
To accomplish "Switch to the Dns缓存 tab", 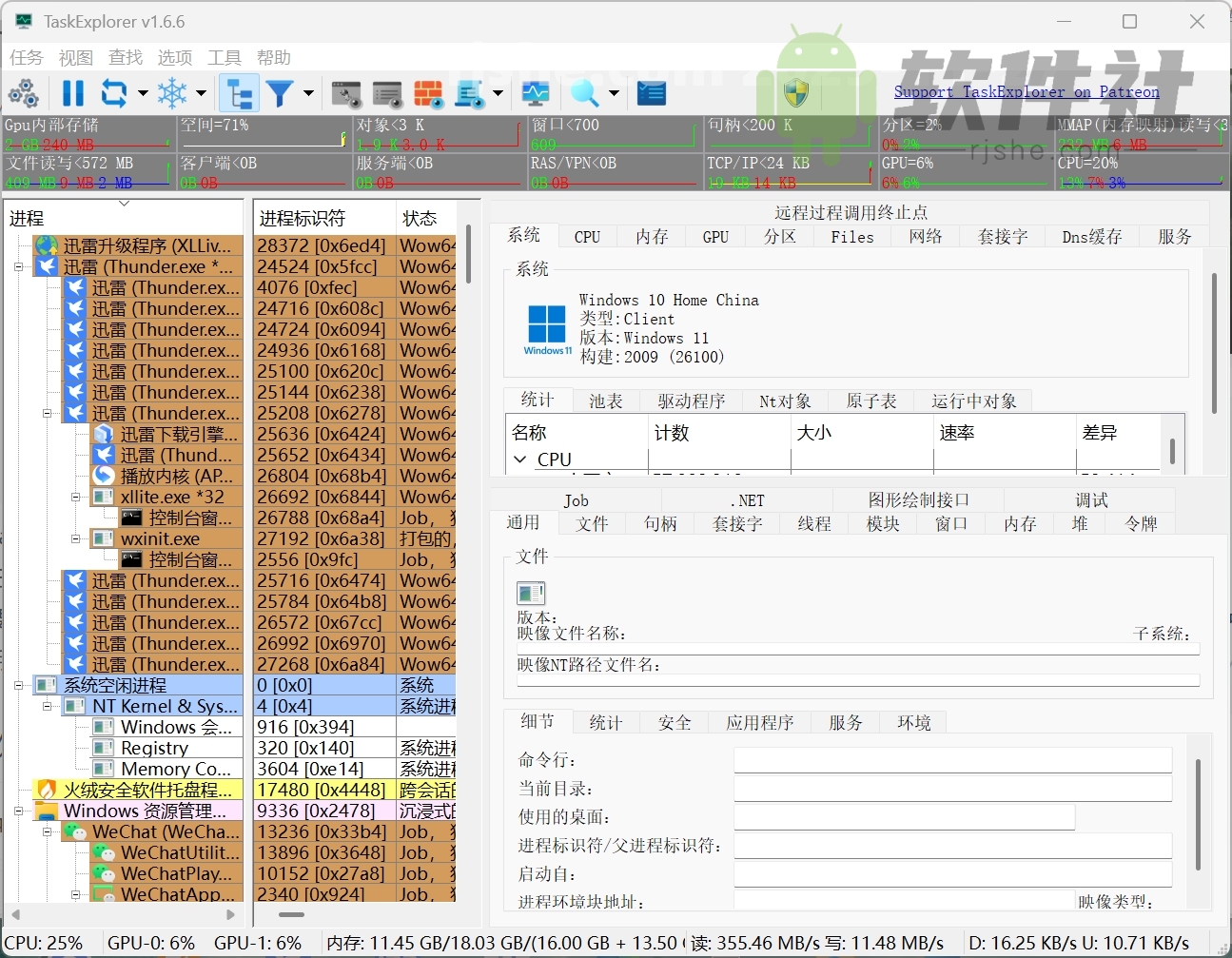I will click(x=1091, y=236).
